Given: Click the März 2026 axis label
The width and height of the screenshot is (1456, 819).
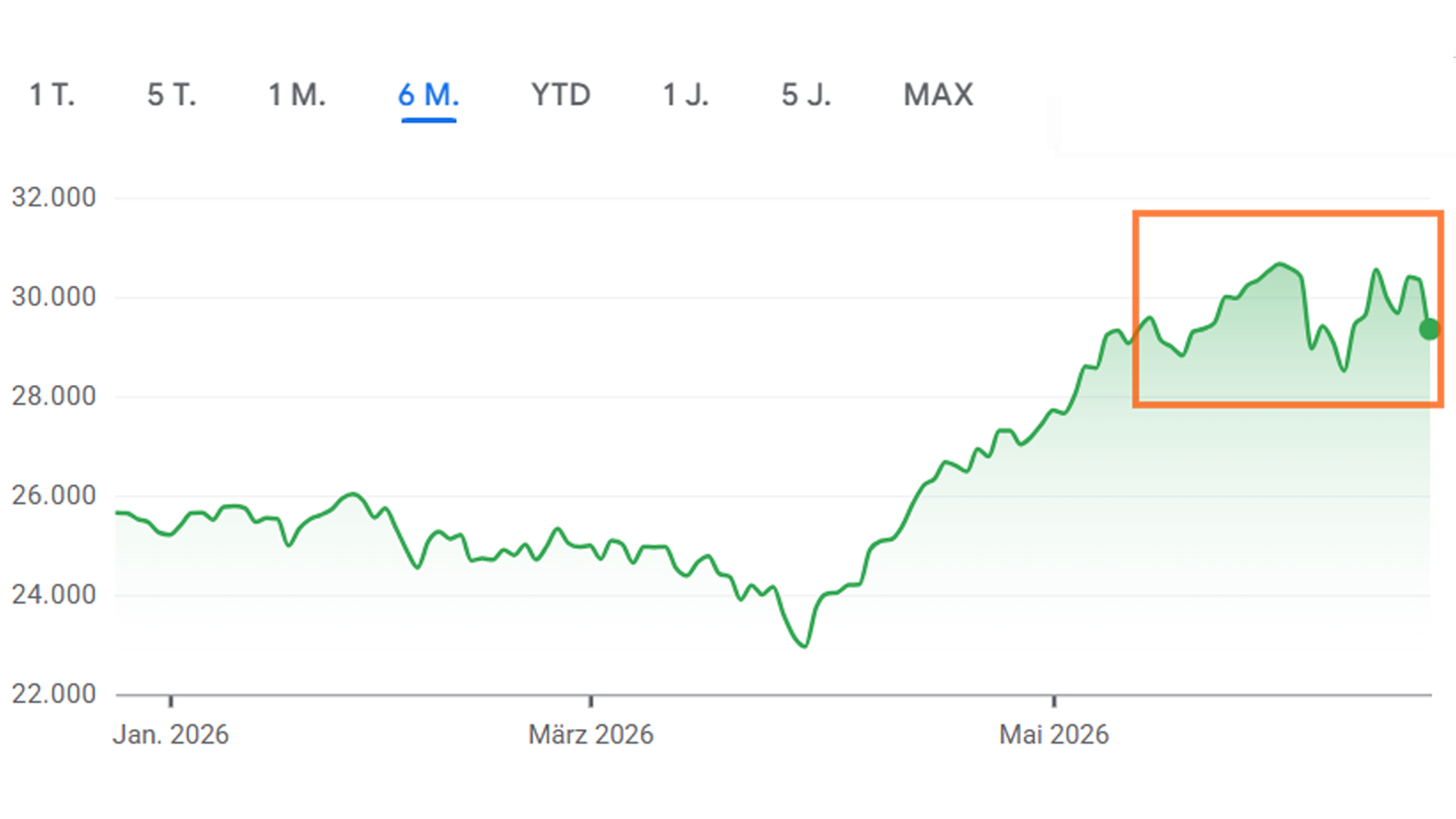Looking at the screenshot, I should (591, 734).
